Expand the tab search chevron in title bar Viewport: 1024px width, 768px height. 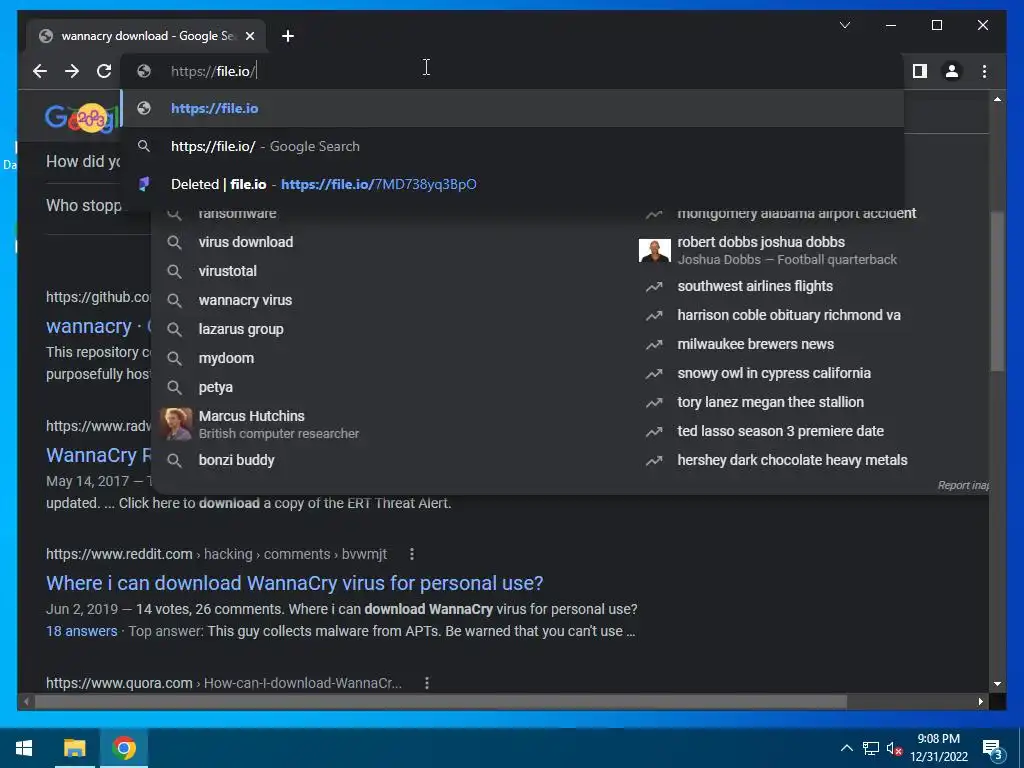click(844, 25)
